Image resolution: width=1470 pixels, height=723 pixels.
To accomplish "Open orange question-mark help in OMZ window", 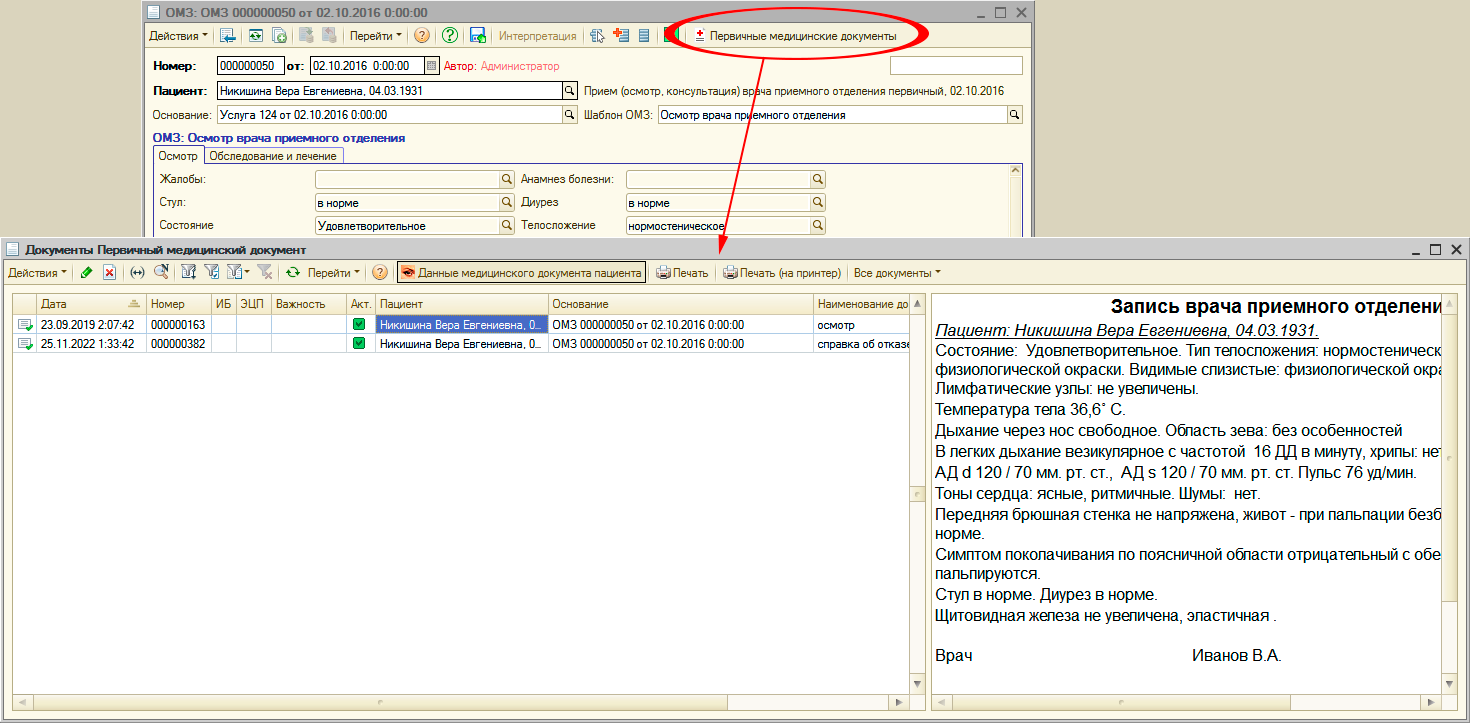I will 422,35.
